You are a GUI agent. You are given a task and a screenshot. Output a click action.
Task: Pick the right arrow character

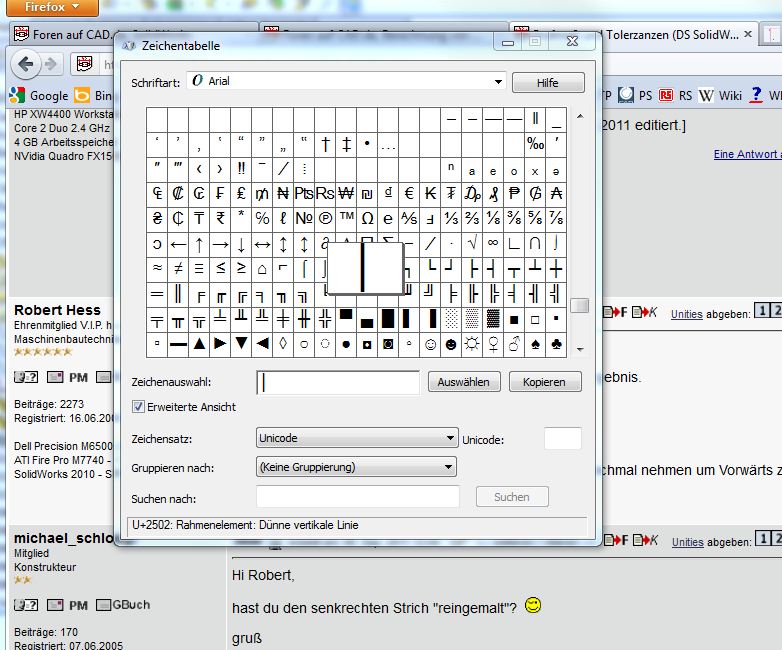click(220, 244)
